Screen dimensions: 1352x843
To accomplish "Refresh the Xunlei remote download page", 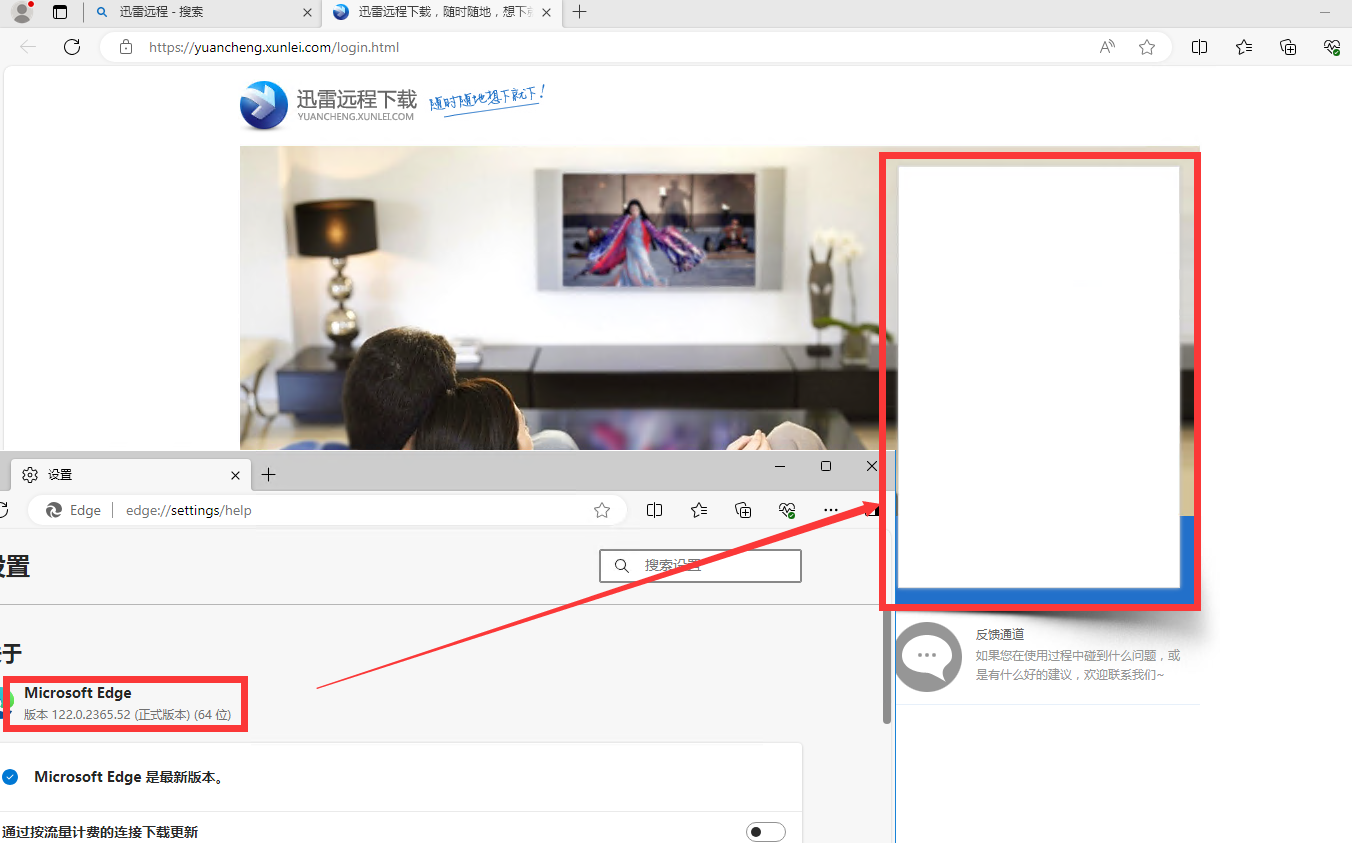I will point(72,47).
